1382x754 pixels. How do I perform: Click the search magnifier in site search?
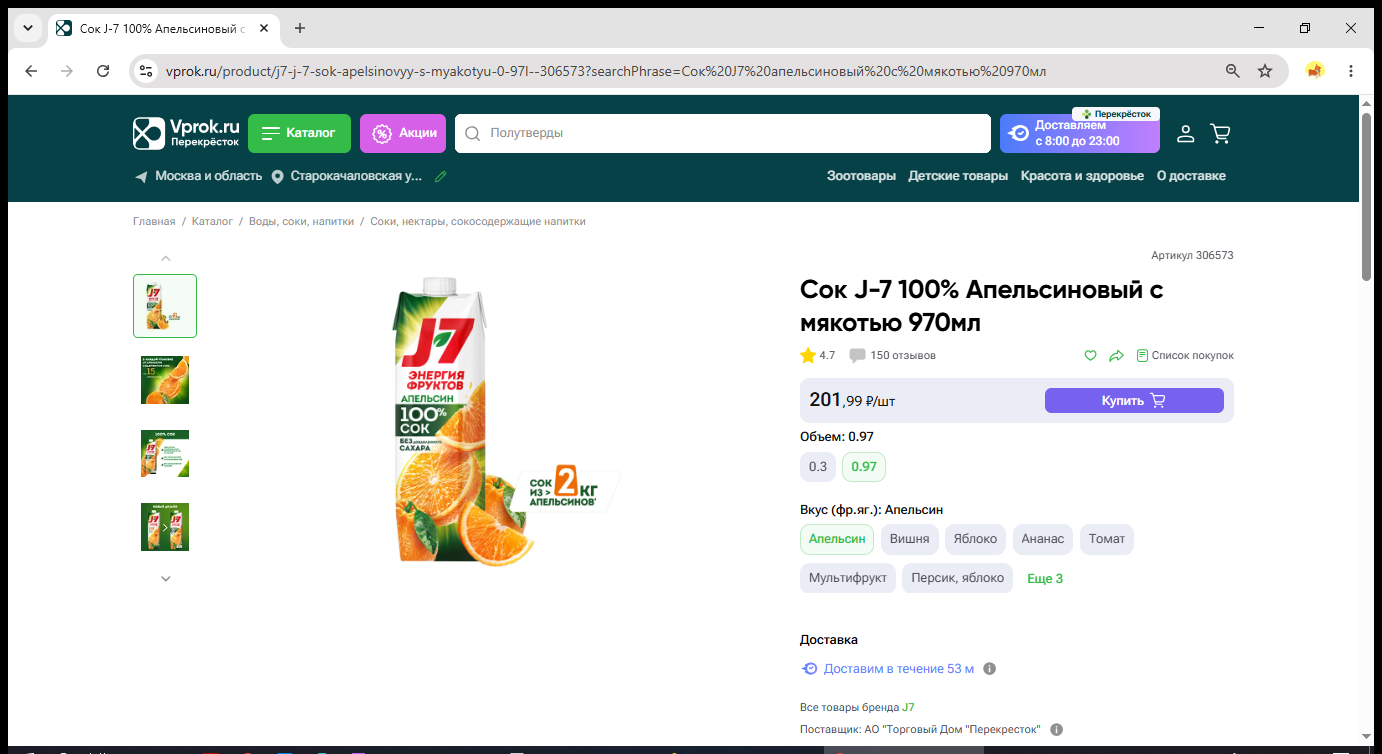tap(473, 133)
